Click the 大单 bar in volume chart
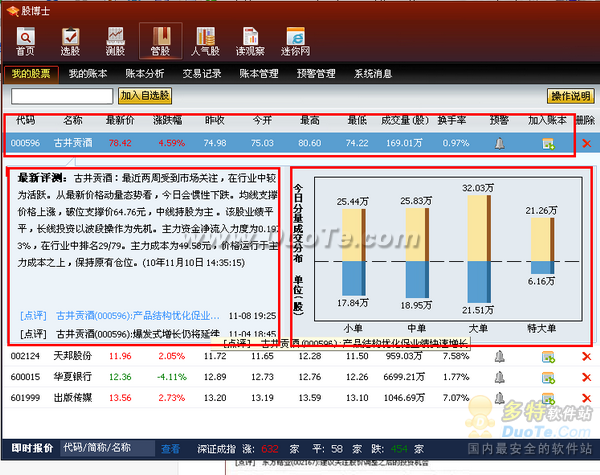Image resolution: width=600 pixels, height=475 pixels. pos(479,249)
